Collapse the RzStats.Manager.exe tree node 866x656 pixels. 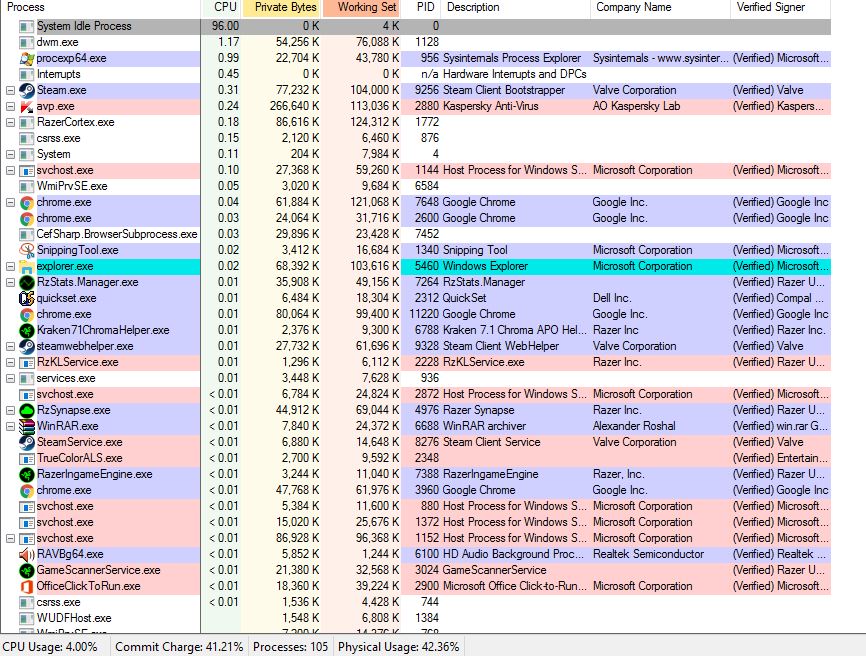10,282
